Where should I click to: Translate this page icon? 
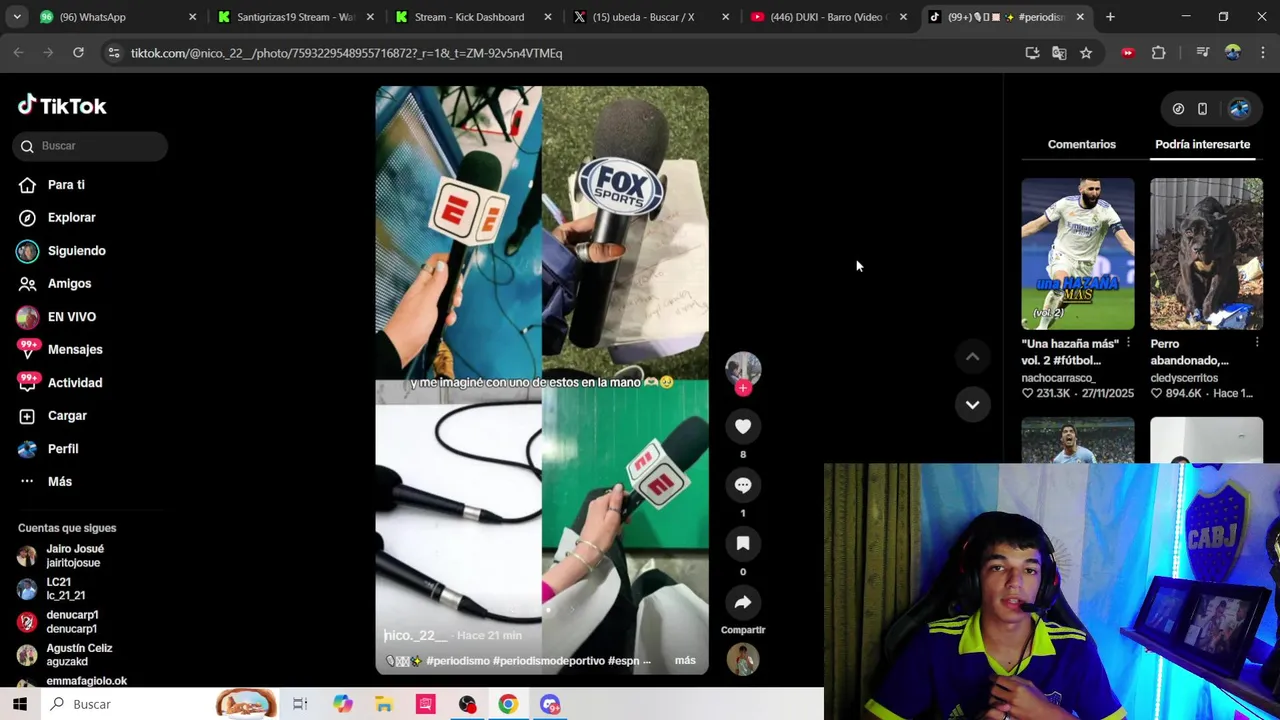[1059, 53]
